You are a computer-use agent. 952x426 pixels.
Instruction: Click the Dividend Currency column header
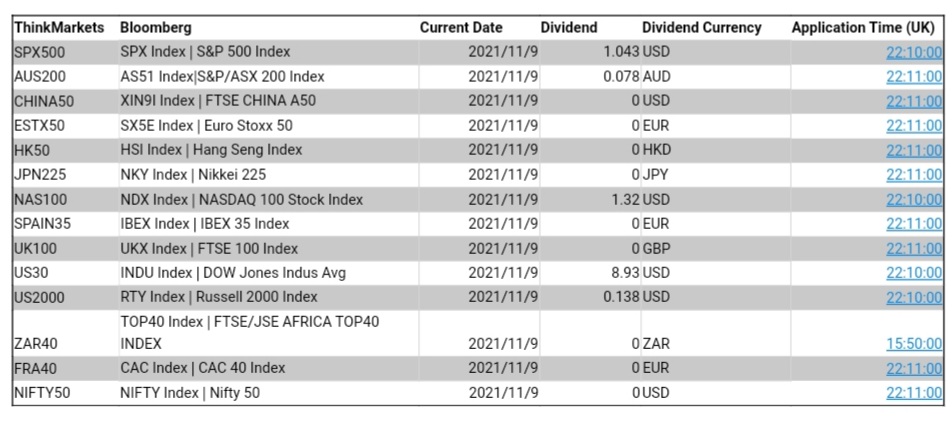701,28
